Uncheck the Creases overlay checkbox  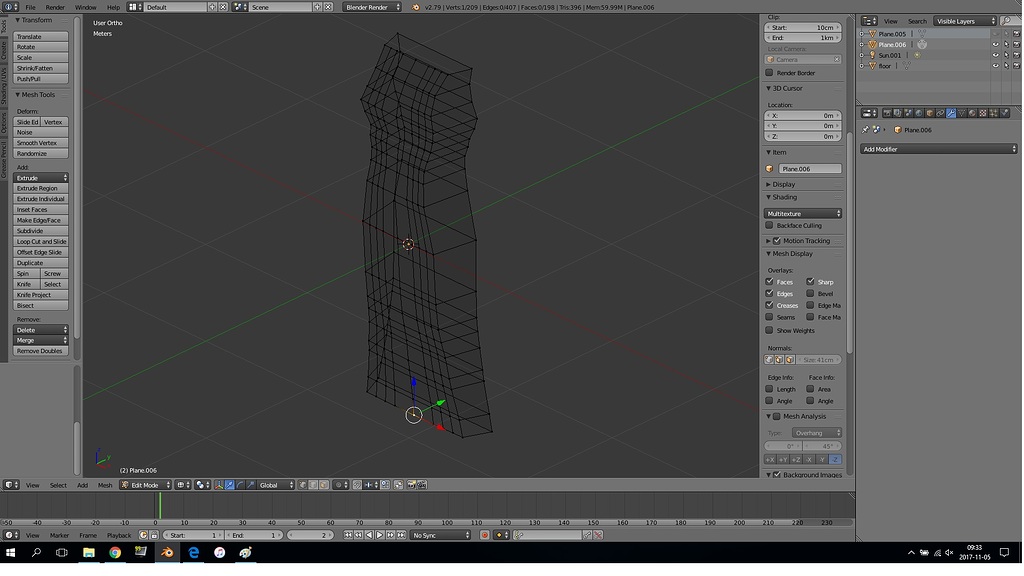coord(769,305)
